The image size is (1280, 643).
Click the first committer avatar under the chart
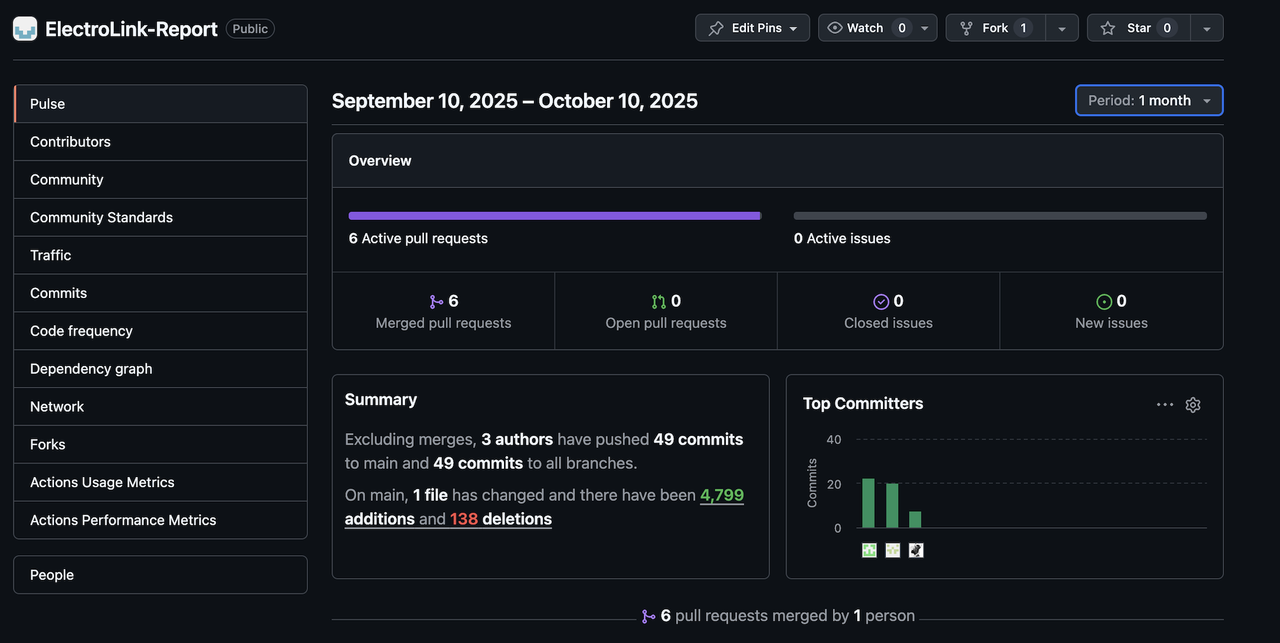[x=869, y=550]
